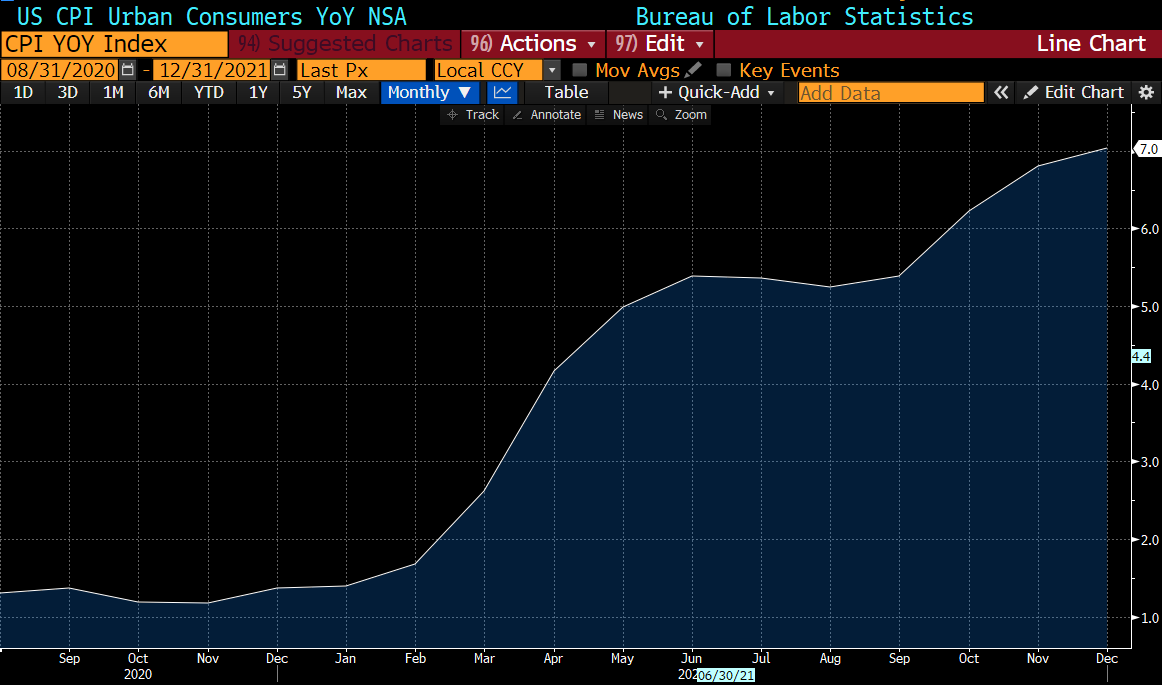Click the double-chevron collapse icon

(x=1001, y=92)
